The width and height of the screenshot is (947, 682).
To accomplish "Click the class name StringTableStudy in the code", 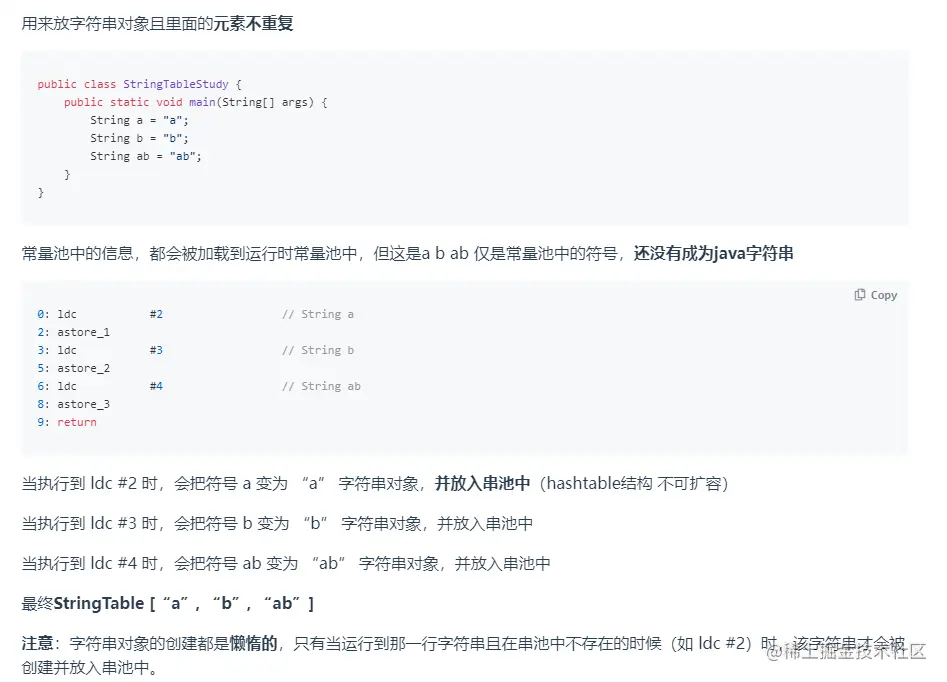I will 176,83.
